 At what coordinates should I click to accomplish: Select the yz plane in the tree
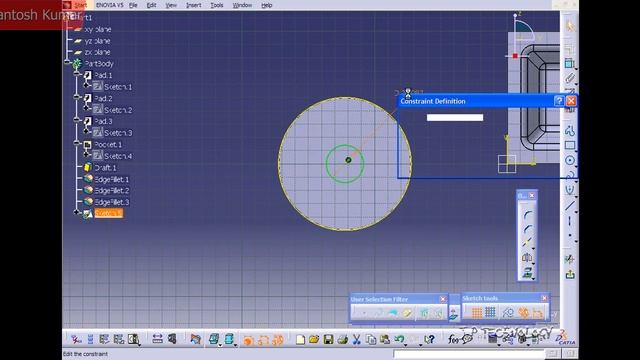click(97, 41)
